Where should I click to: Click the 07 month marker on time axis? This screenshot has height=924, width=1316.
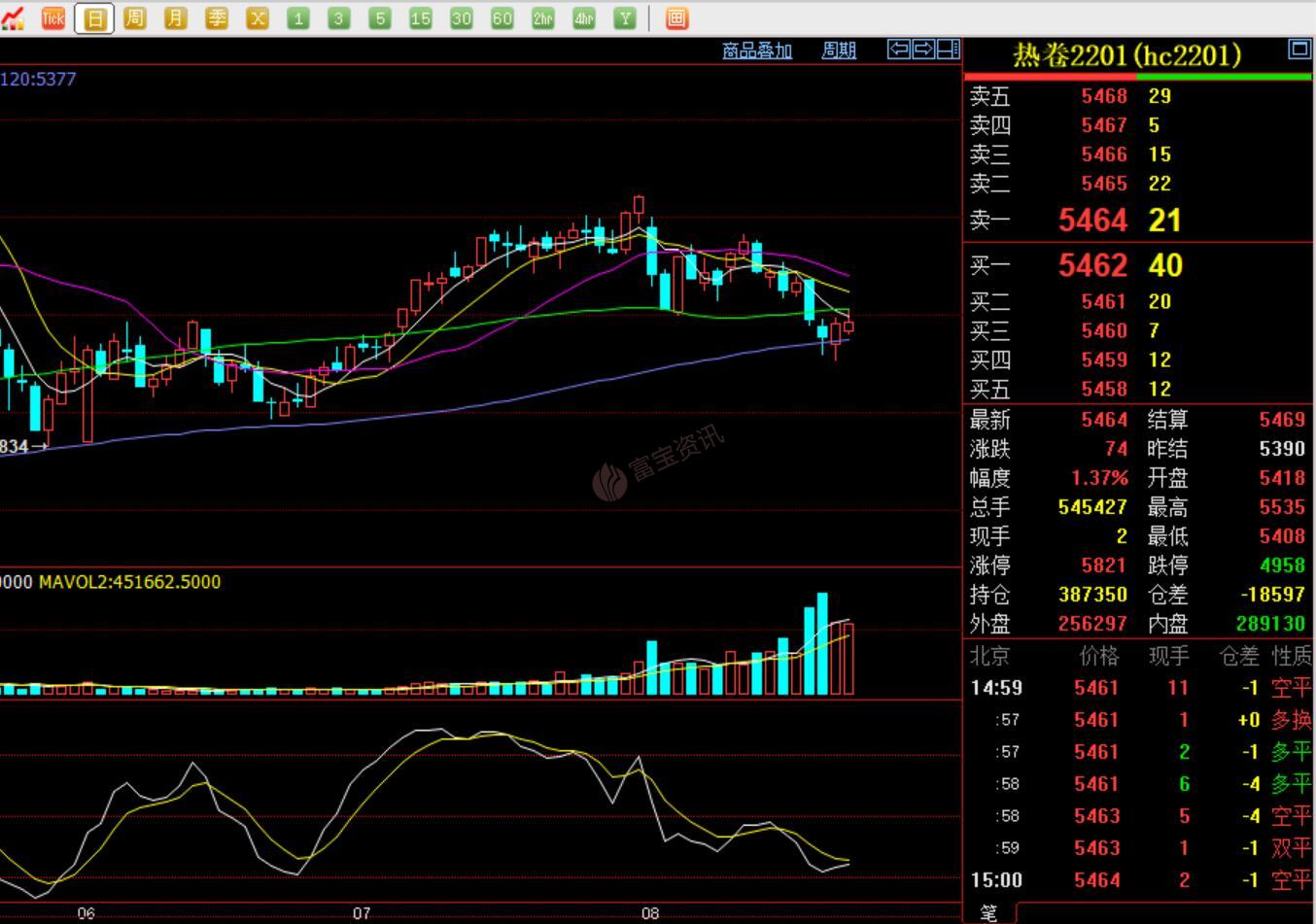pos(362,913)
